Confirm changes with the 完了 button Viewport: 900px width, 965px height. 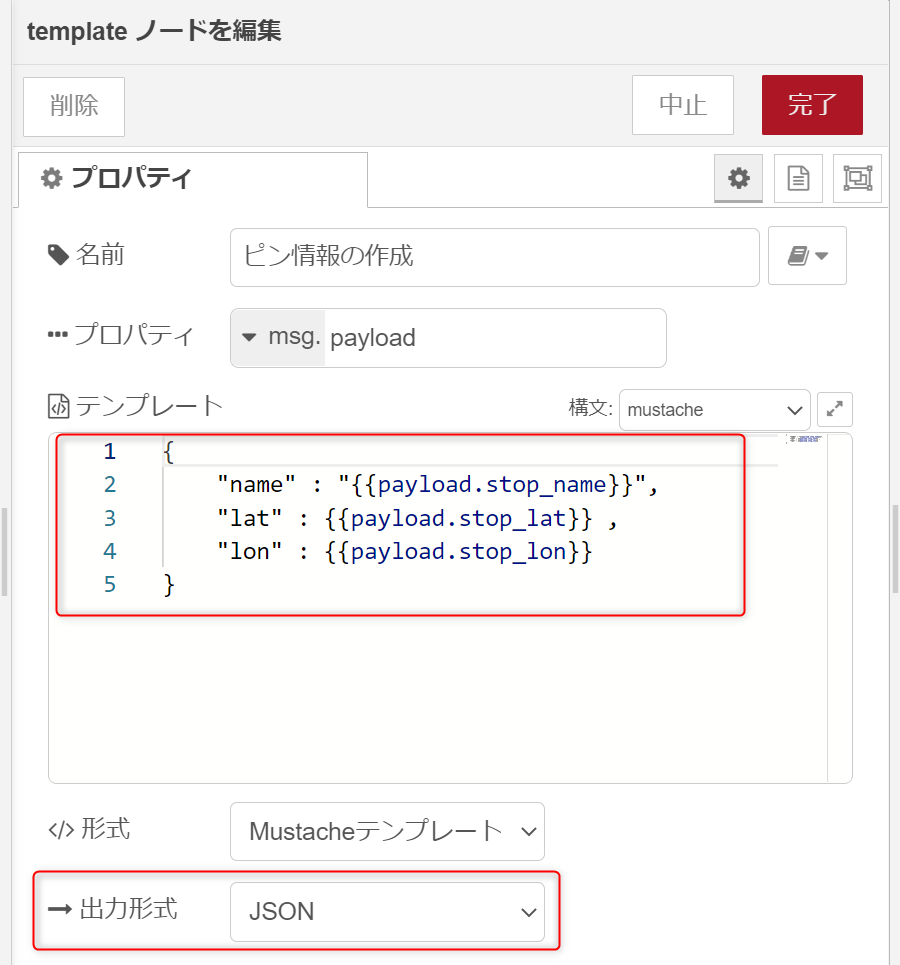(812, 105)
